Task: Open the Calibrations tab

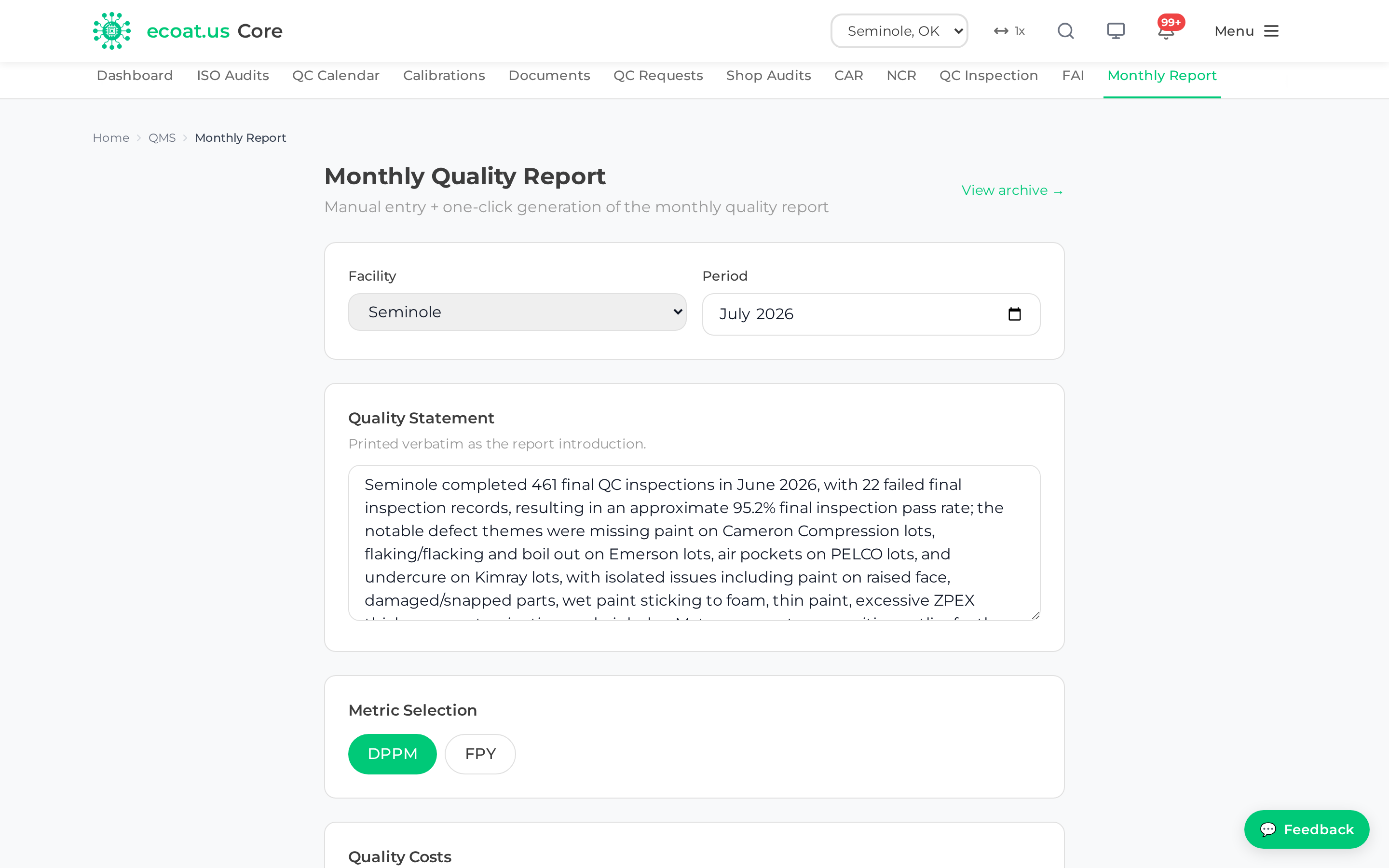Action: coord(444,76)
